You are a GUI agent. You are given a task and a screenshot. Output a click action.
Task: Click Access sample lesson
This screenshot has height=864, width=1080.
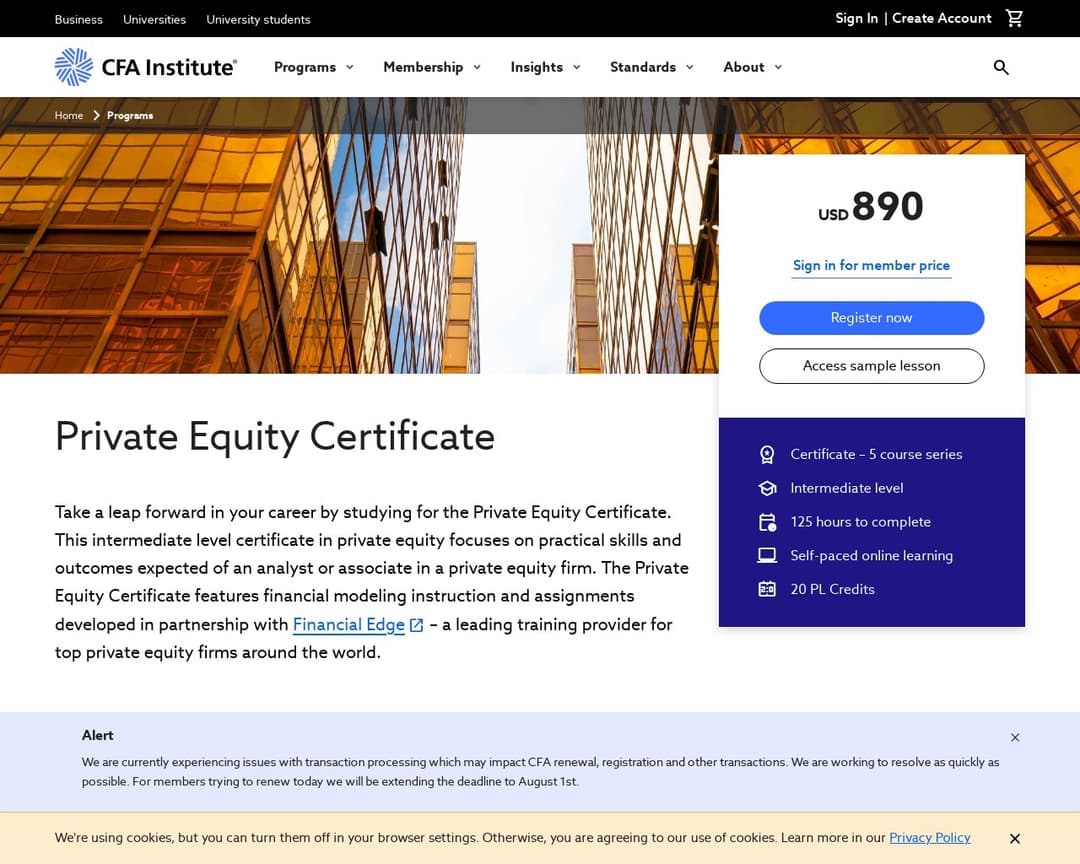click(871, 366)
